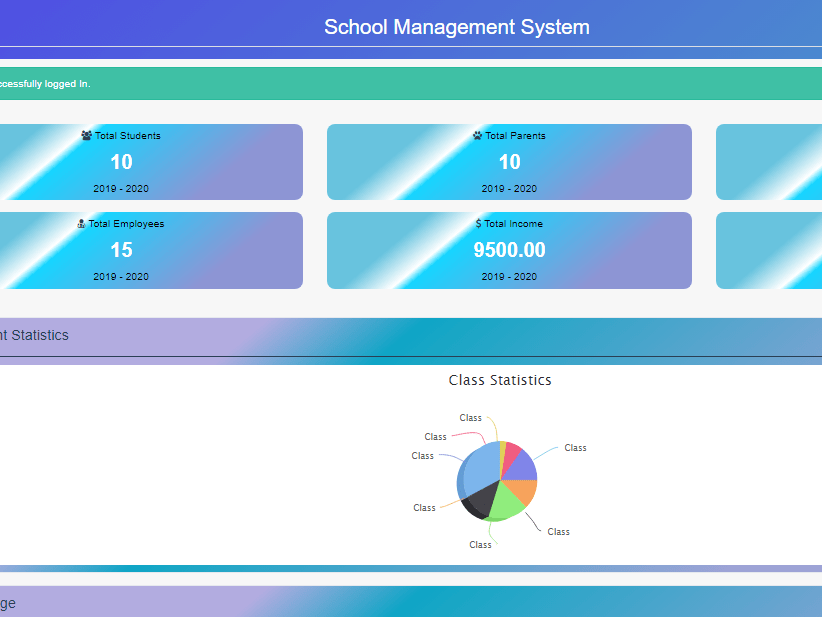The image size is (822, 617).
Task: Select the purple pie slice
Action: (522, 468)
